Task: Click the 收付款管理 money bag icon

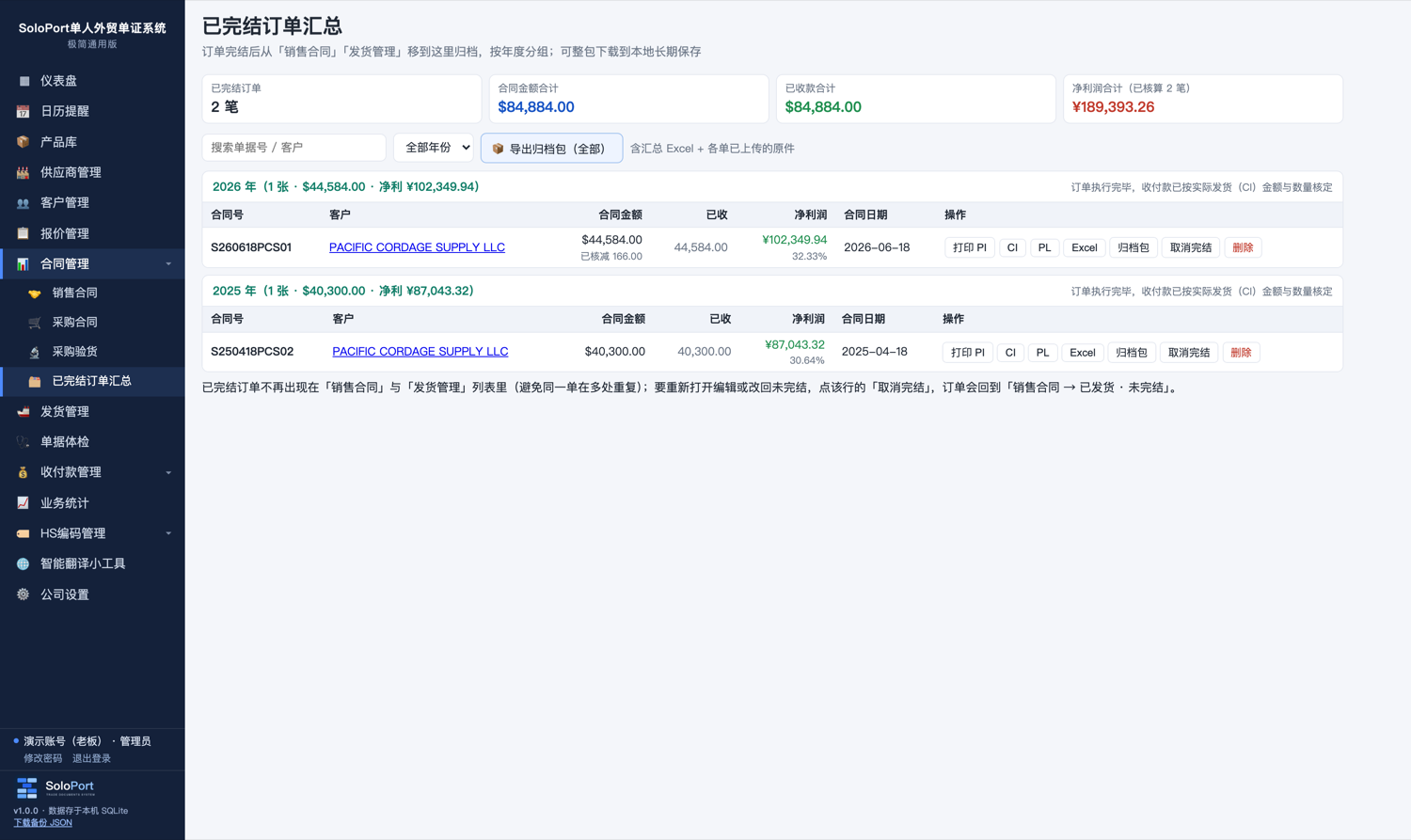Action: (x=24, y=472)
